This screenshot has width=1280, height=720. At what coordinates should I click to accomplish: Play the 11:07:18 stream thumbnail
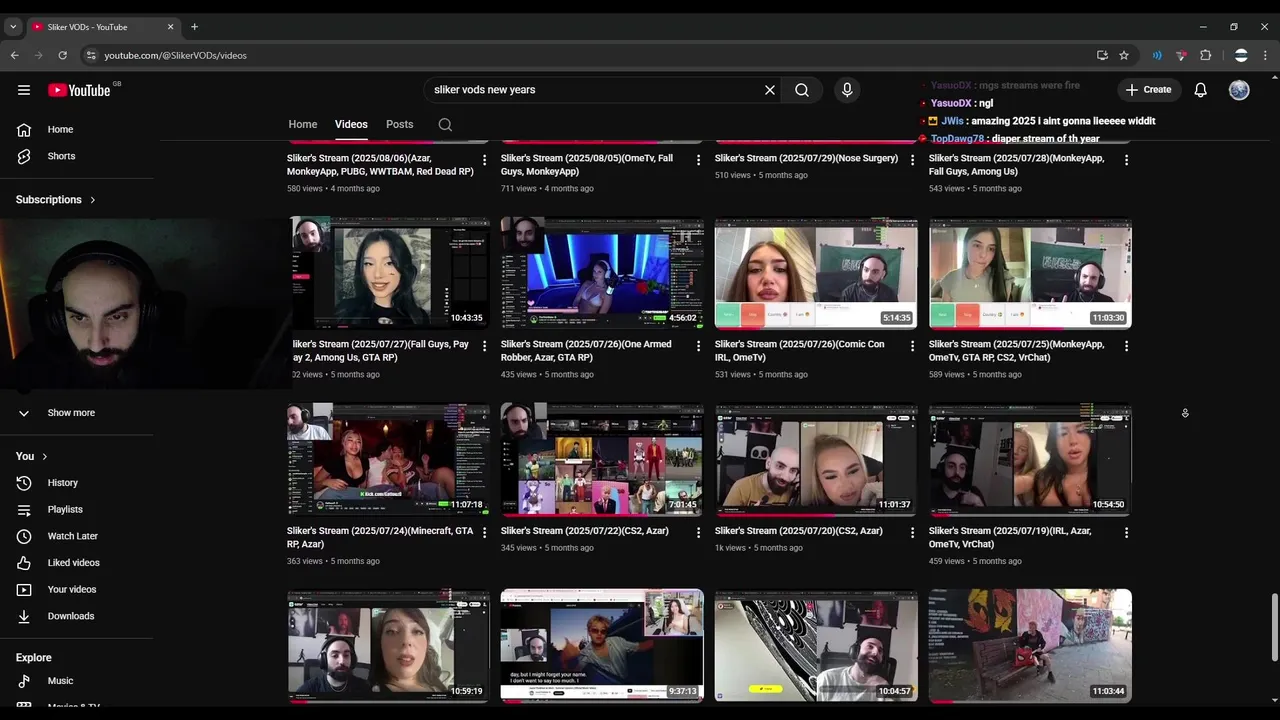388,460
